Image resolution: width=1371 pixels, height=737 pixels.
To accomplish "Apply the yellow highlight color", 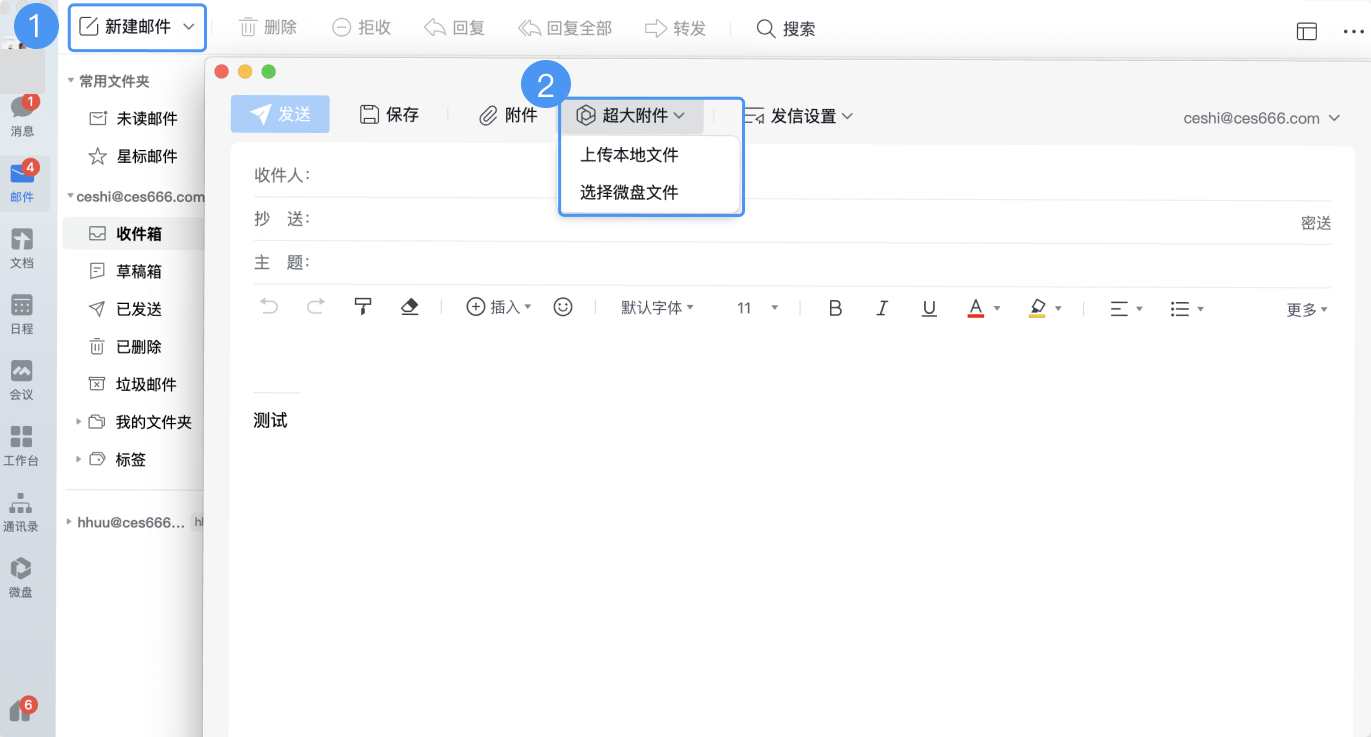I will 1037,308.
